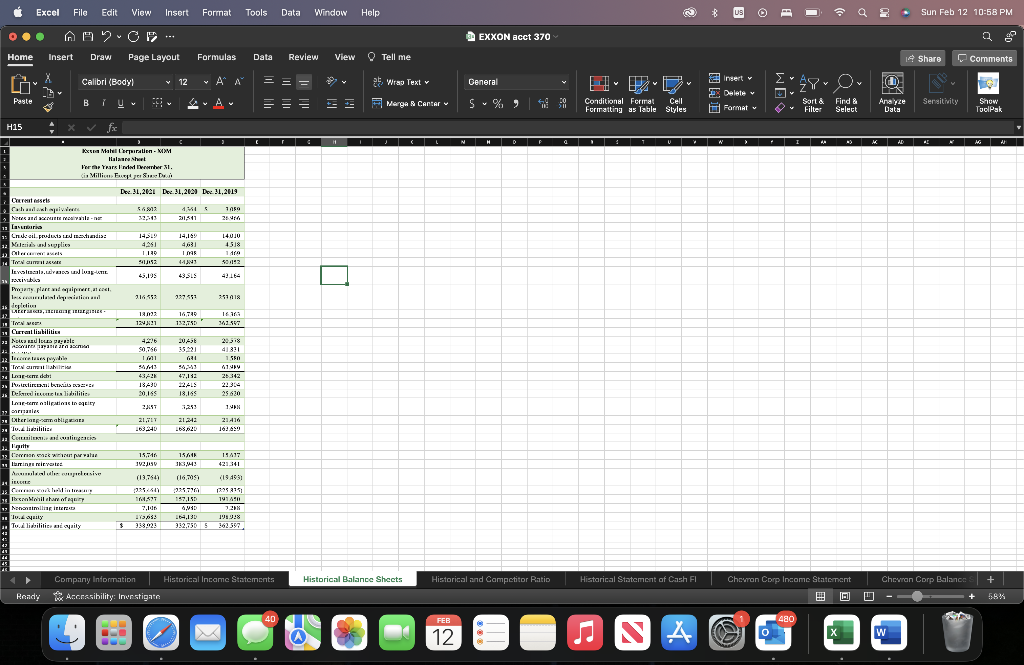This screenshot has height=665, width=1024.
Task: Open Find & Select
Action: 846,93
